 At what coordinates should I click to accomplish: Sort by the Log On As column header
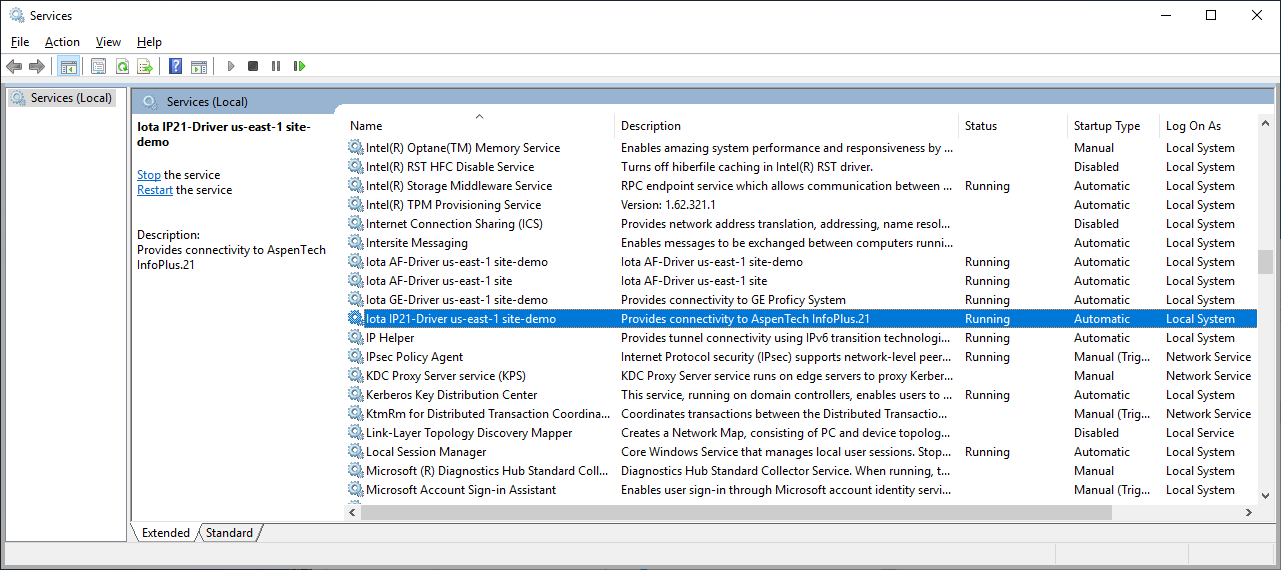(x=1207, y=126)
